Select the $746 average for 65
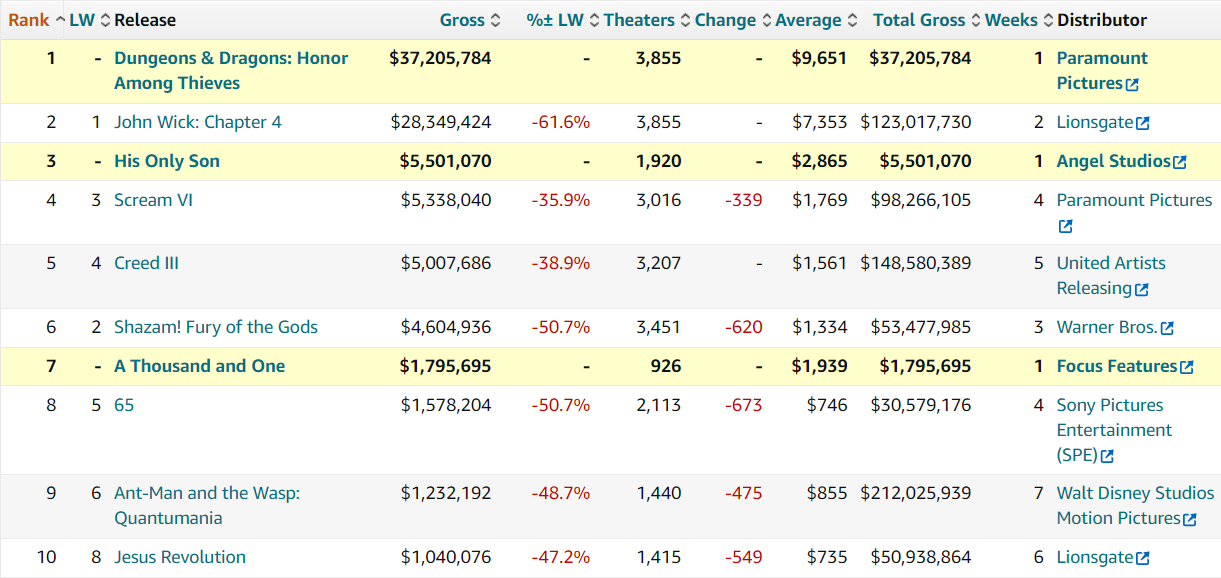This screenshot has height=578, width=1221. coord(827,405)
